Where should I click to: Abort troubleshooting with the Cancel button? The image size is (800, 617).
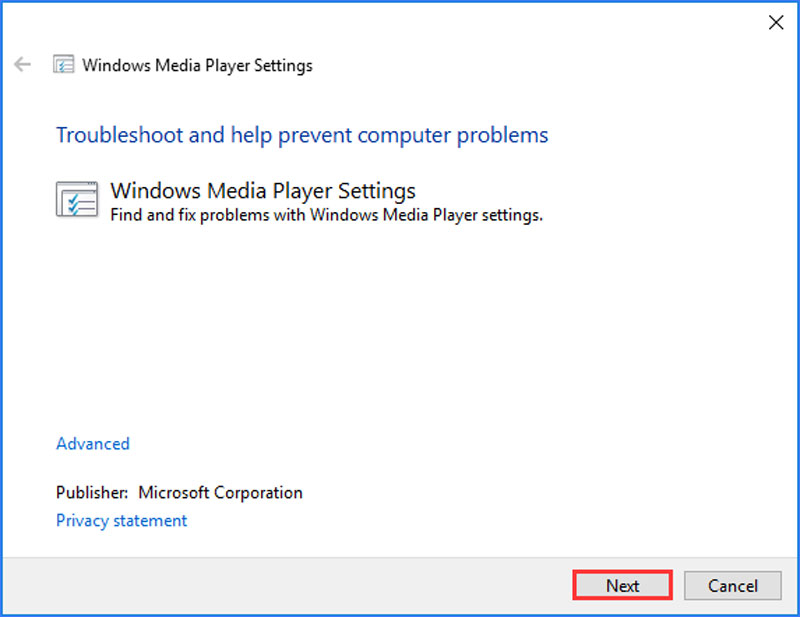[x=733, y=585]
